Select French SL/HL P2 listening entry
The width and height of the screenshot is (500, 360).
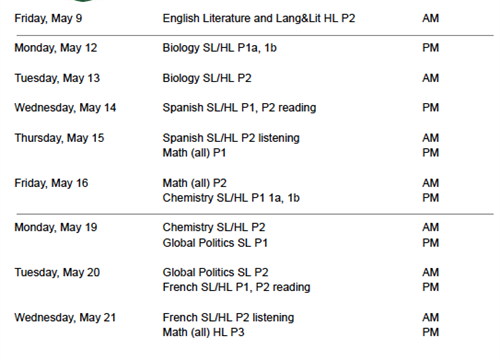(x=228, y=318)
